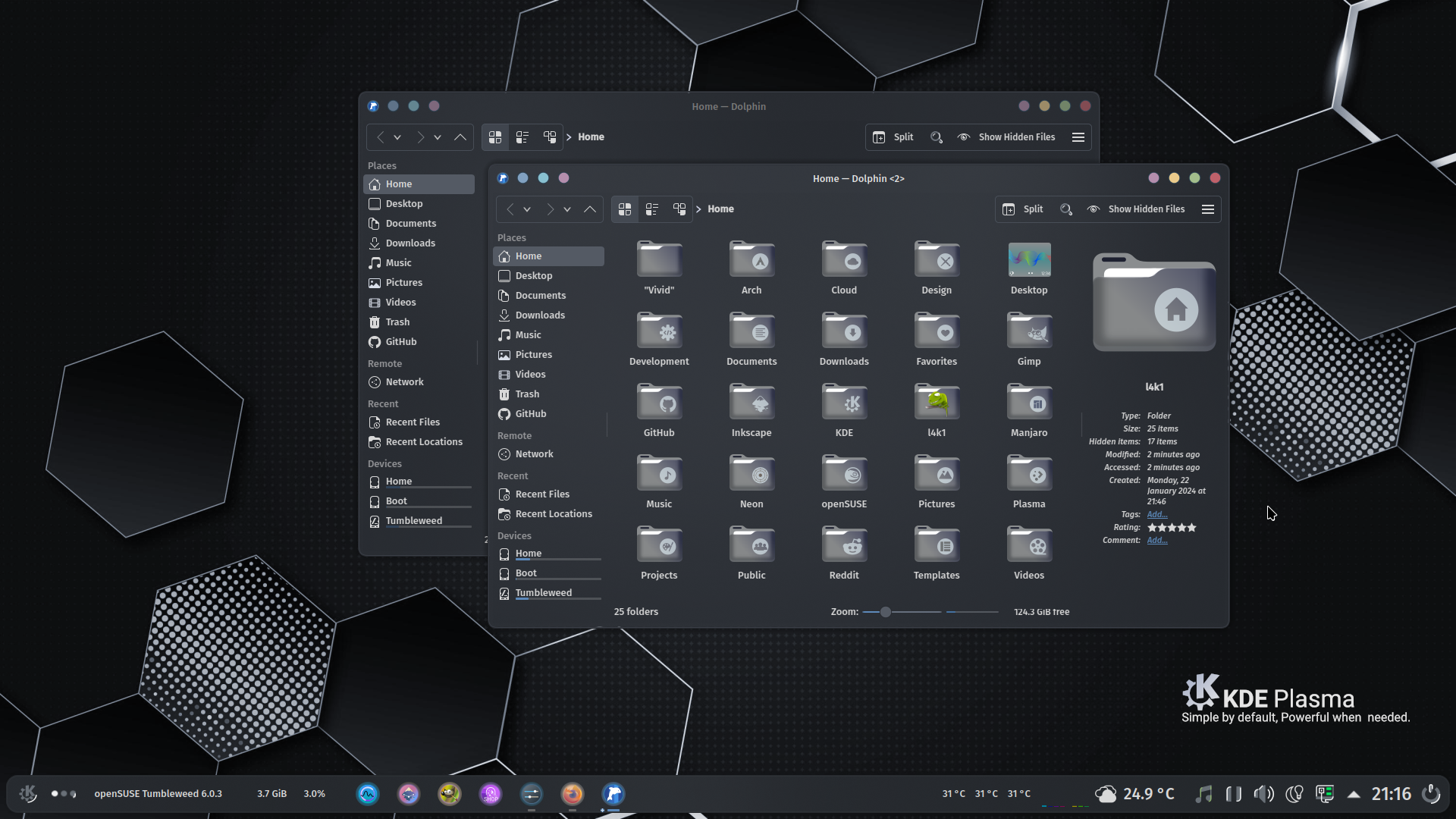Screen dimensions: 1456x819
Task: Open the Cloud folder icon
Action: pos(844,260)
